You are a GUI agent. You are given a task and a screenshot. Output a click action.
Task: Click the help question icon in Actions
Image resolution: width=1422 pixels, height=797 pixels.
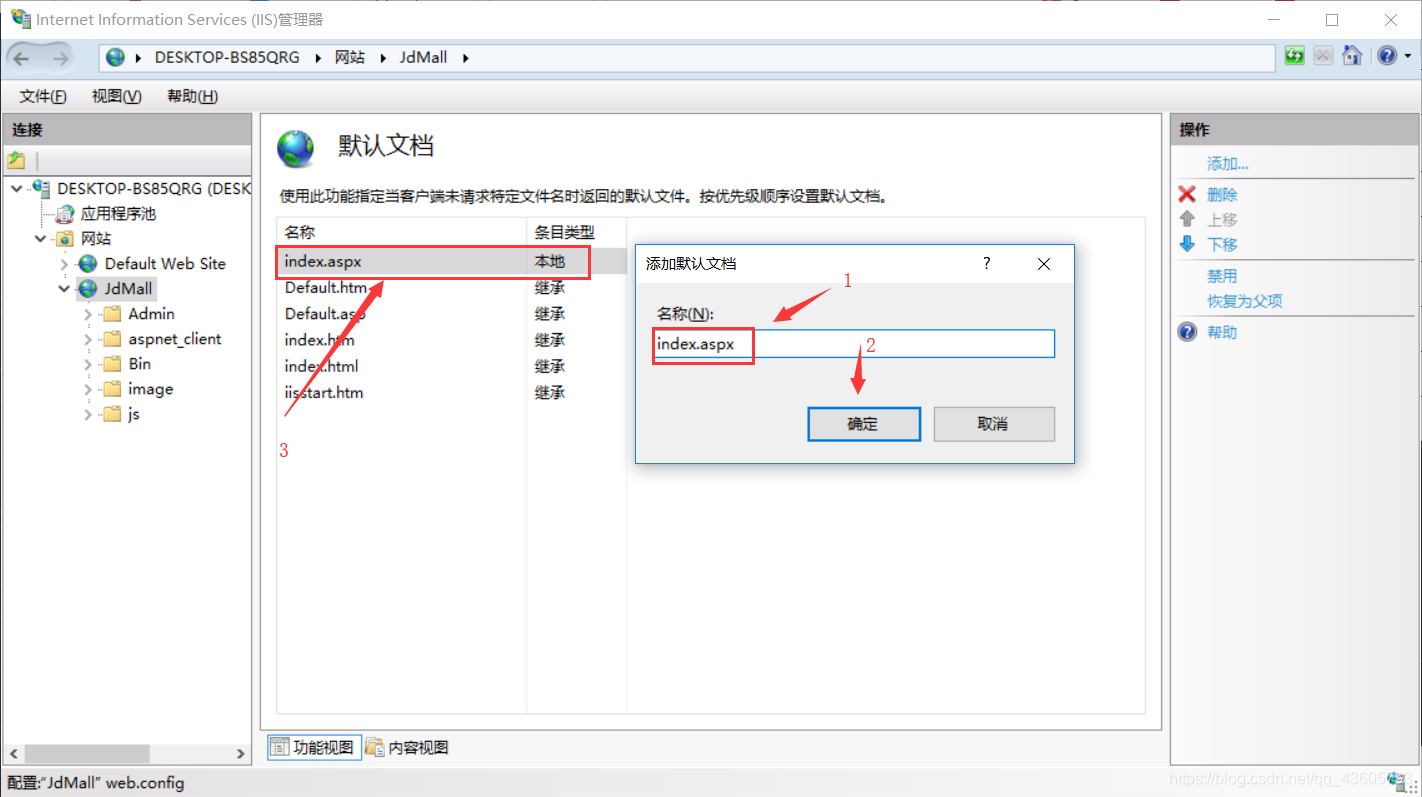click(x=1187, y=332)
